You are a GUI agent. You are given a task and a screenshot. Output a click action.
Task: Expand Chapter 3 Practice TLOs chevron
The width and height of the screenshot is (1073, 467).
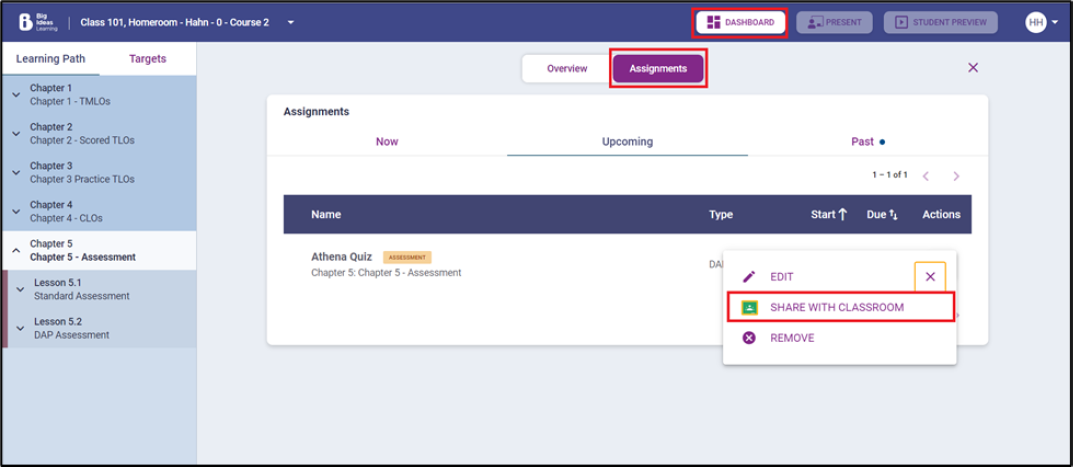(x=16, y=173)
